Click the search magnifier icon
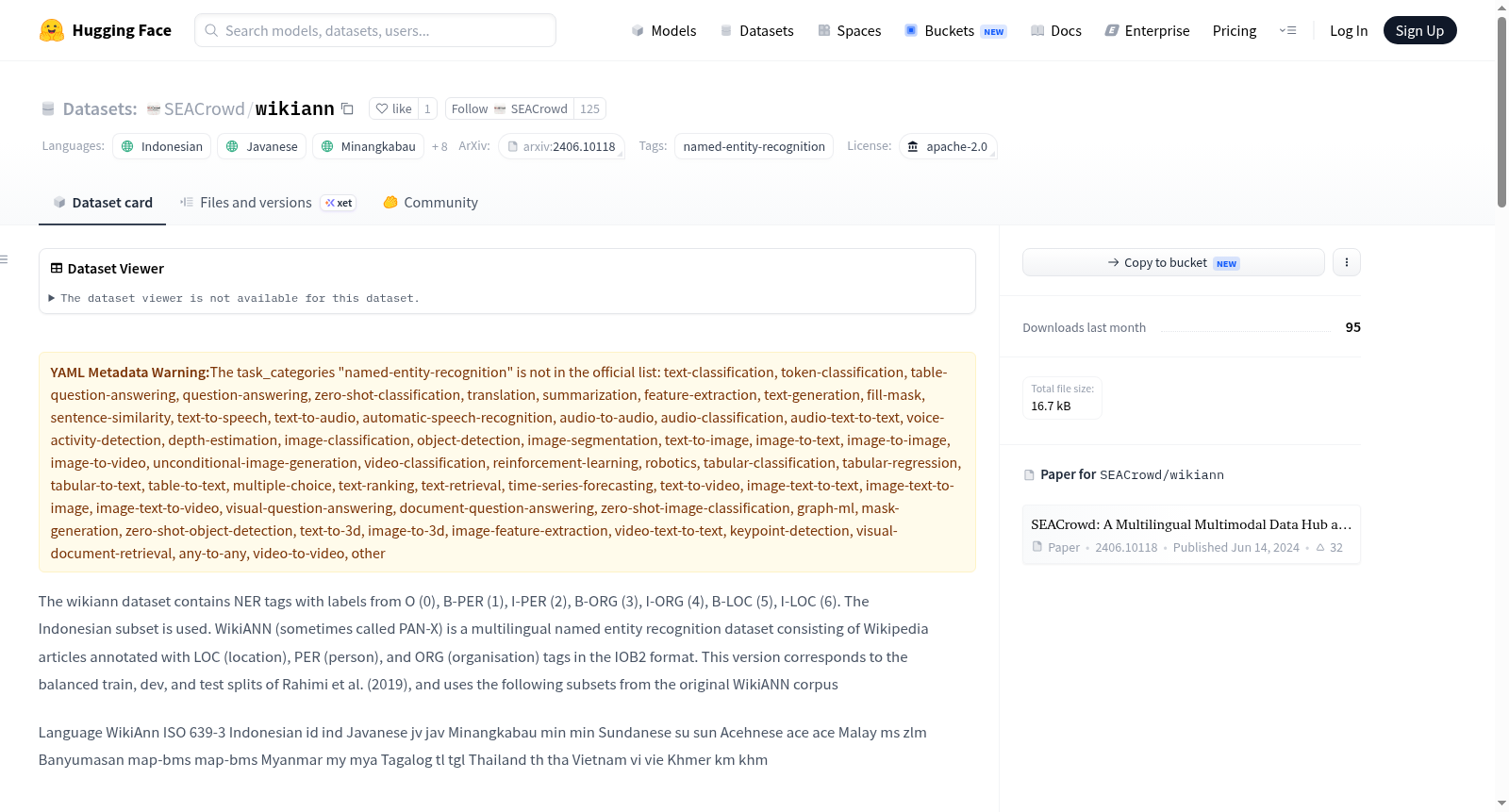 pos(211,30)
